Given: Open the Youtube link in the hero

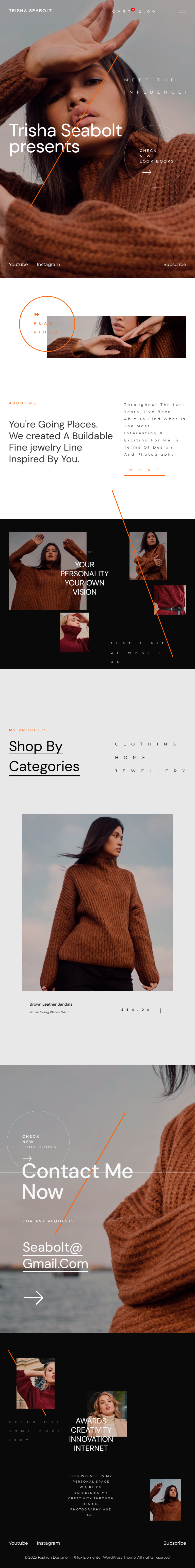Looking at the screenshot, I should [18, 264].
